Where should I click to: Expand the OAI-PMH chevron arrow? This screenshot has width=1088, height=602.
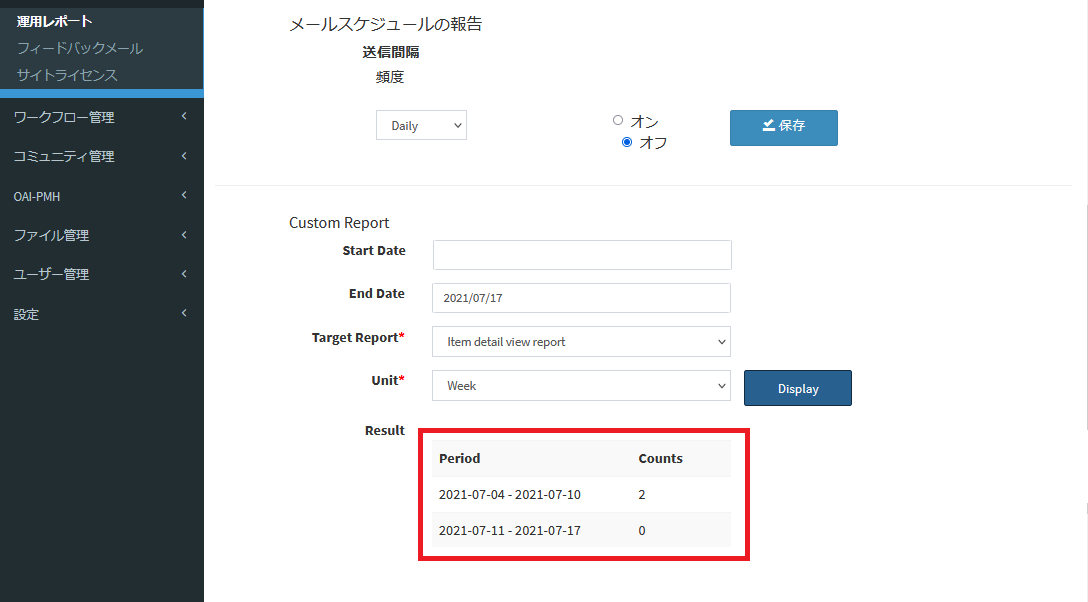click(x=184, y=196)
